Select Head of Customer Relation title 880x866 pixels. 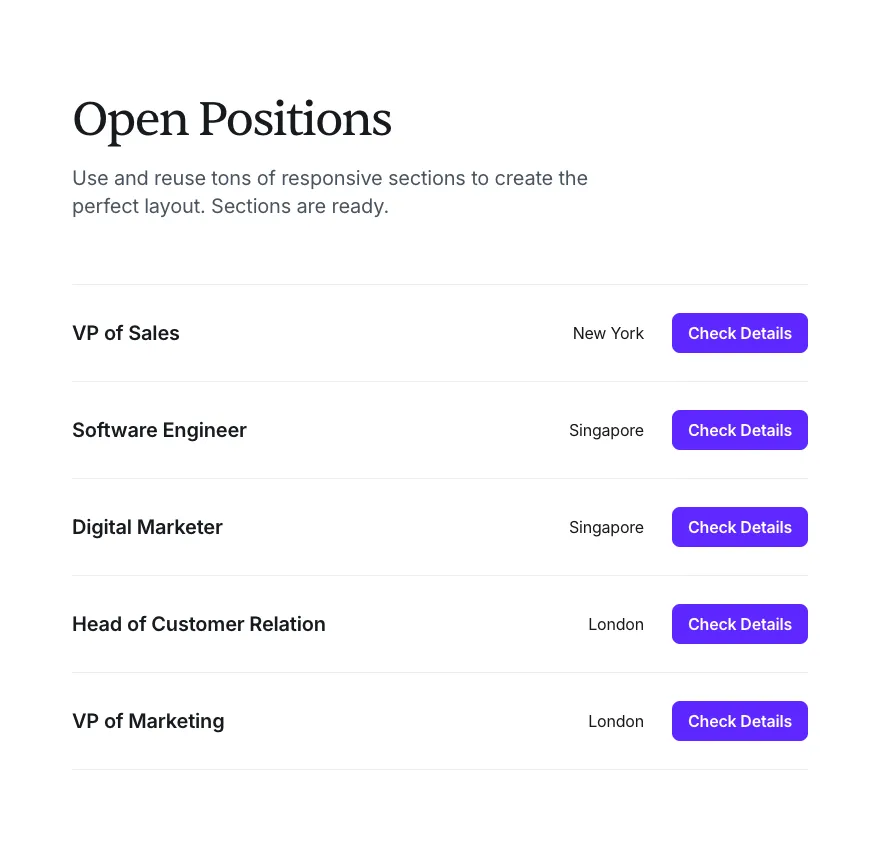pyautogui.click(x=199, y=624)
